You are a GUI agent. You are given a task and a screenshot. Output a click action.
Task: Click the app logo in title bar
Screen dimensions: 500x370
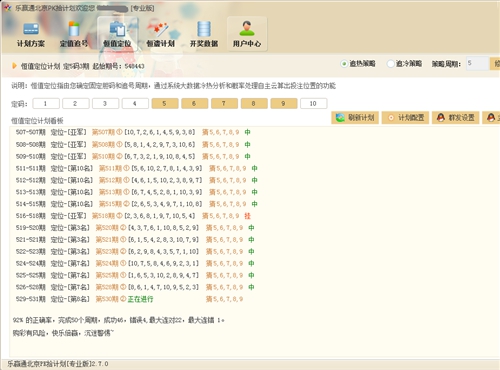7,7
